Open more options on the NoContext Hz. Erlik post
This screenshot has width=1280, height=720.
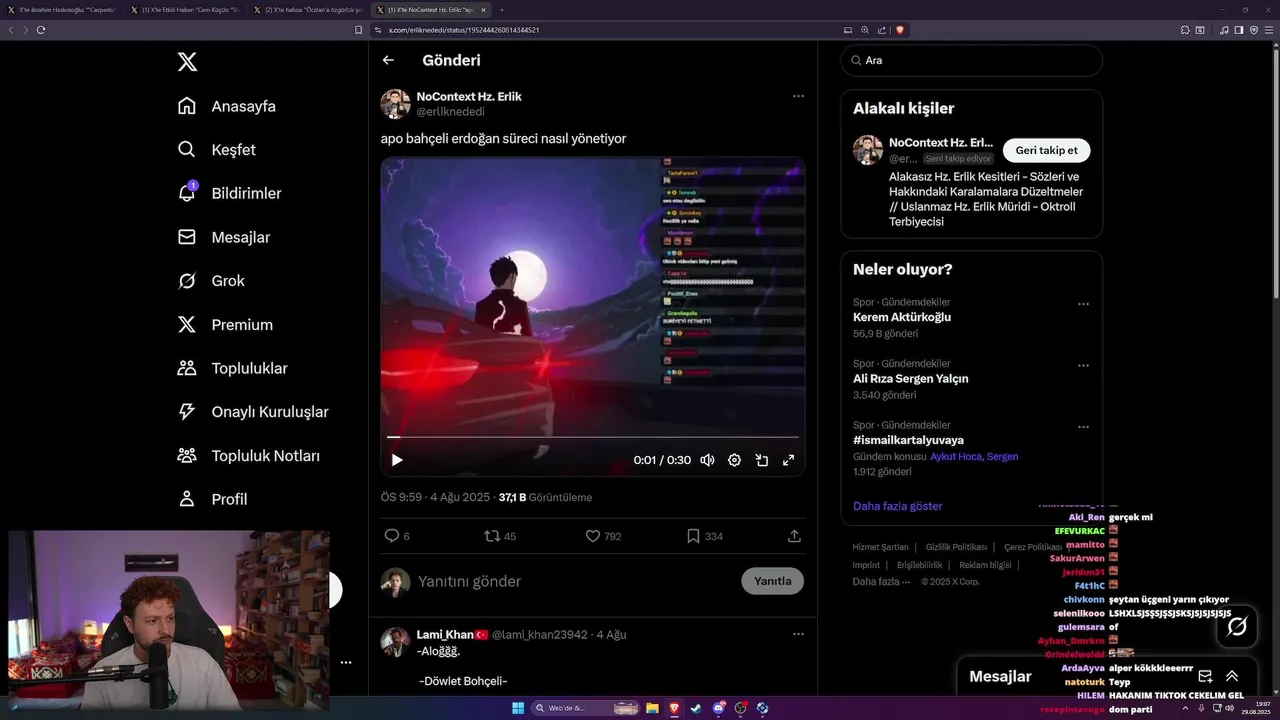click(798, 96)
